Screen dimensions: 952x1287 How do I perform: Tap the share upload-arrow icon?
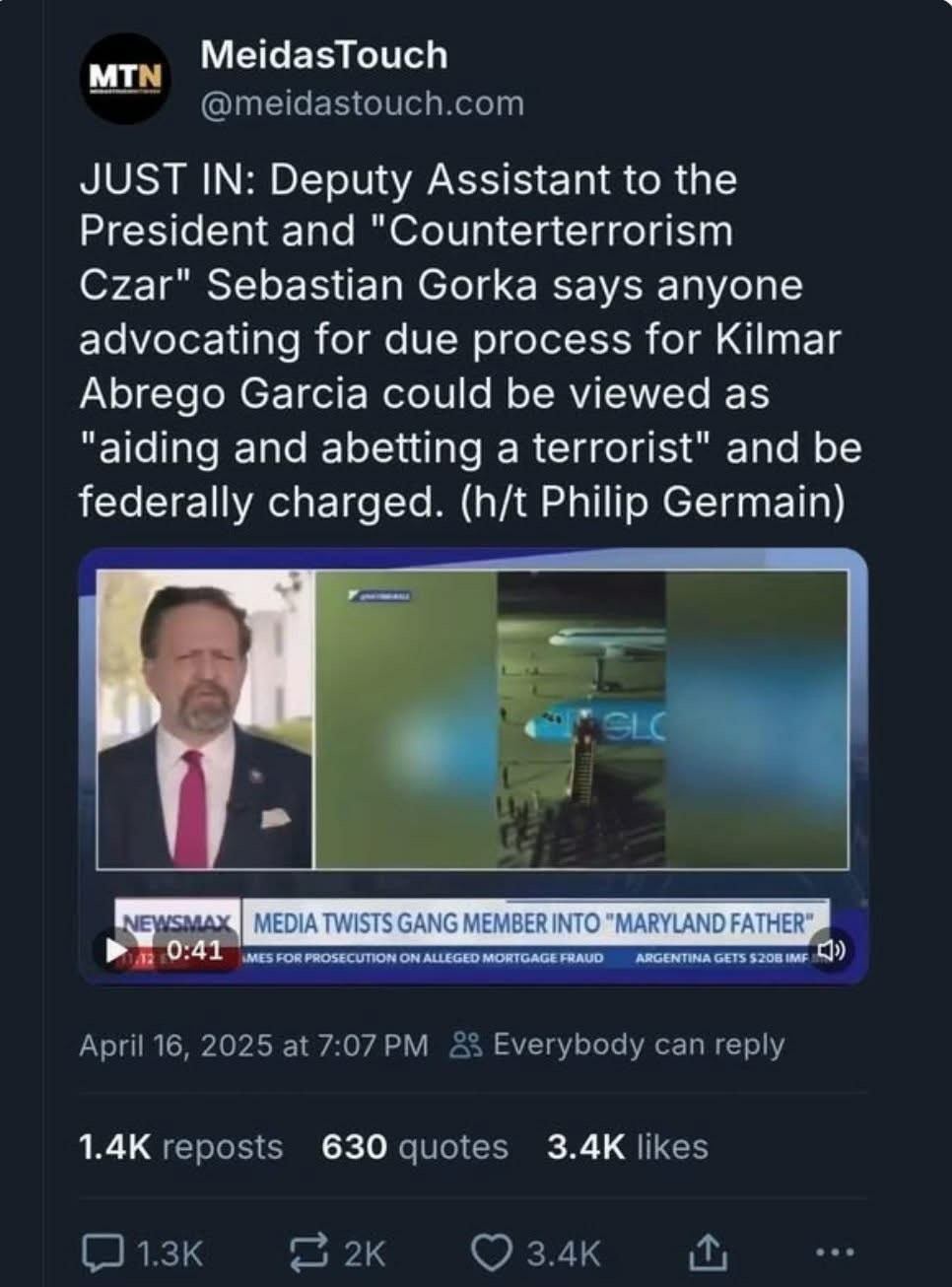click(705, 1253)
